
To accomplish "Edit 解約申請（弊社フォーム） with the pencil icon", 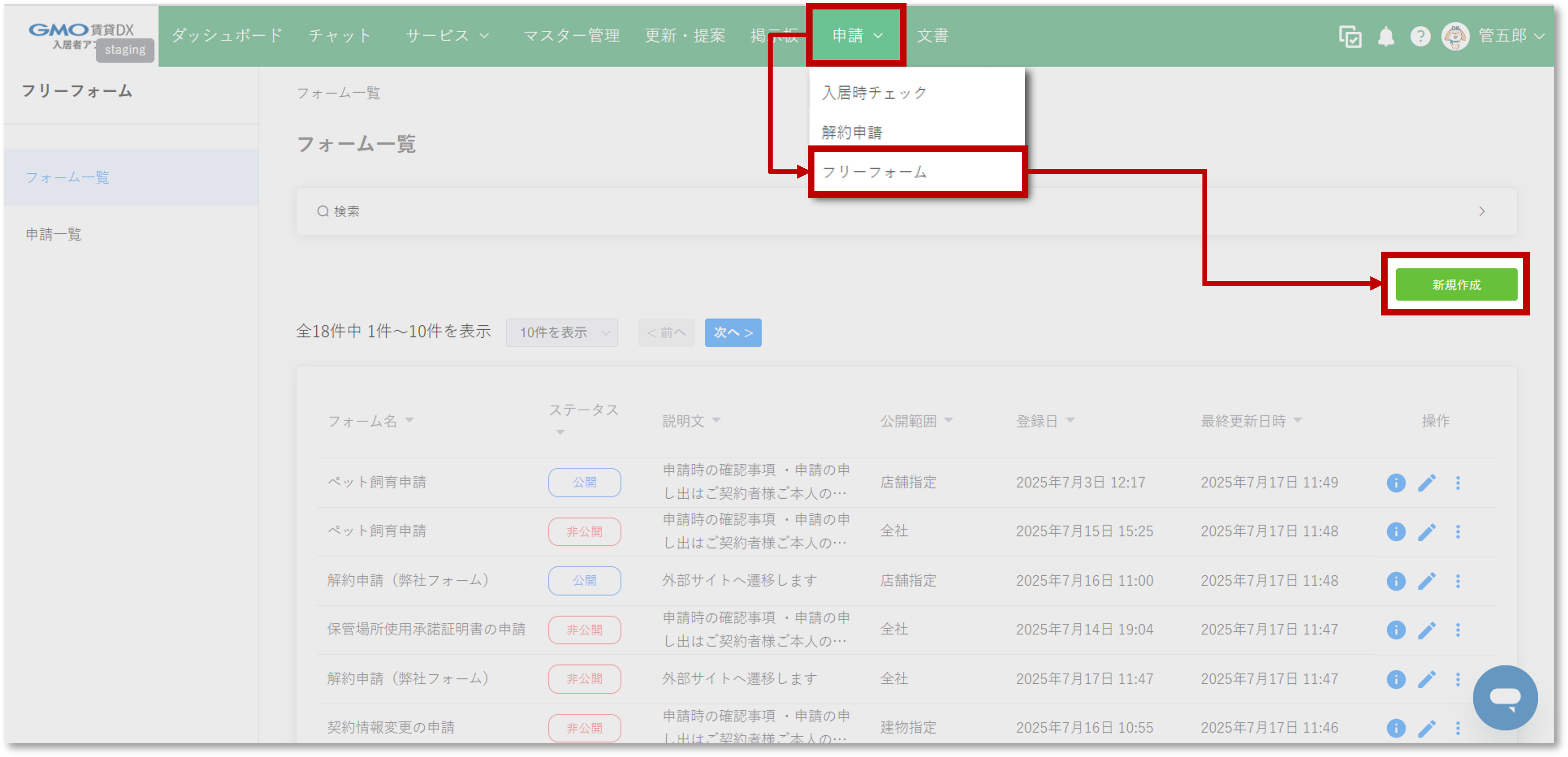I will 1427,580.
